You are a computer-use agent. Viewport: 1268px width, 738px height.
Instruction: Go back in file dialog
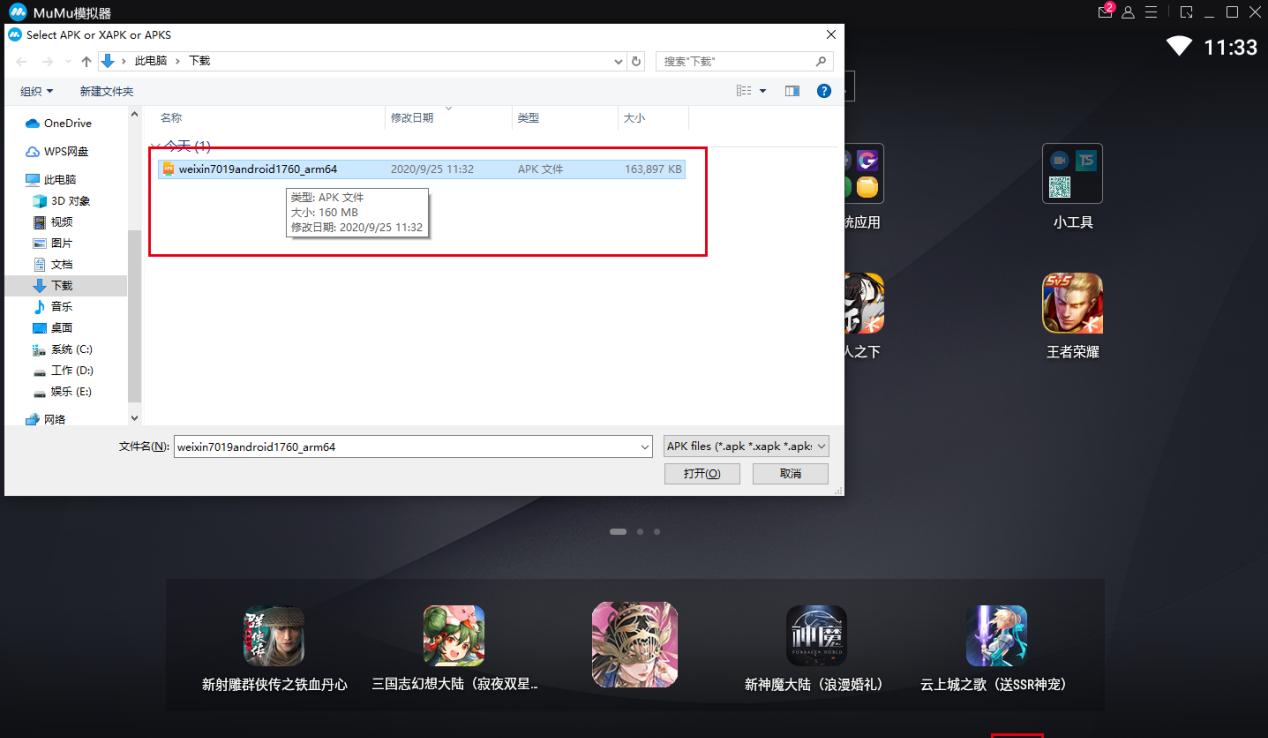pyautogui.click(x=23, y=61)
